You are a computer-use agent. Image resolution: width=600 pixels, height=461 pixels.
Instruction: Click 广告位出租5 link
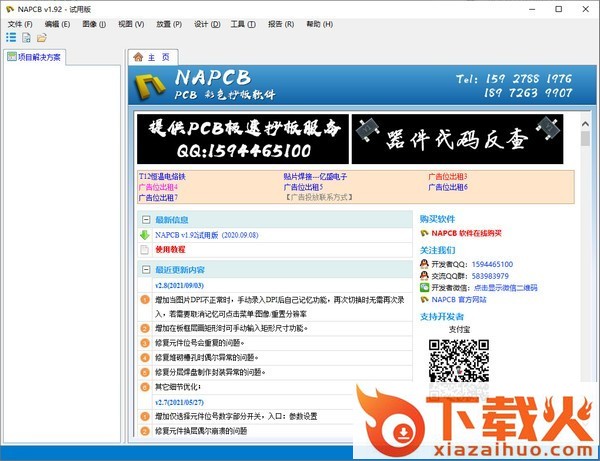coord(303,187)
